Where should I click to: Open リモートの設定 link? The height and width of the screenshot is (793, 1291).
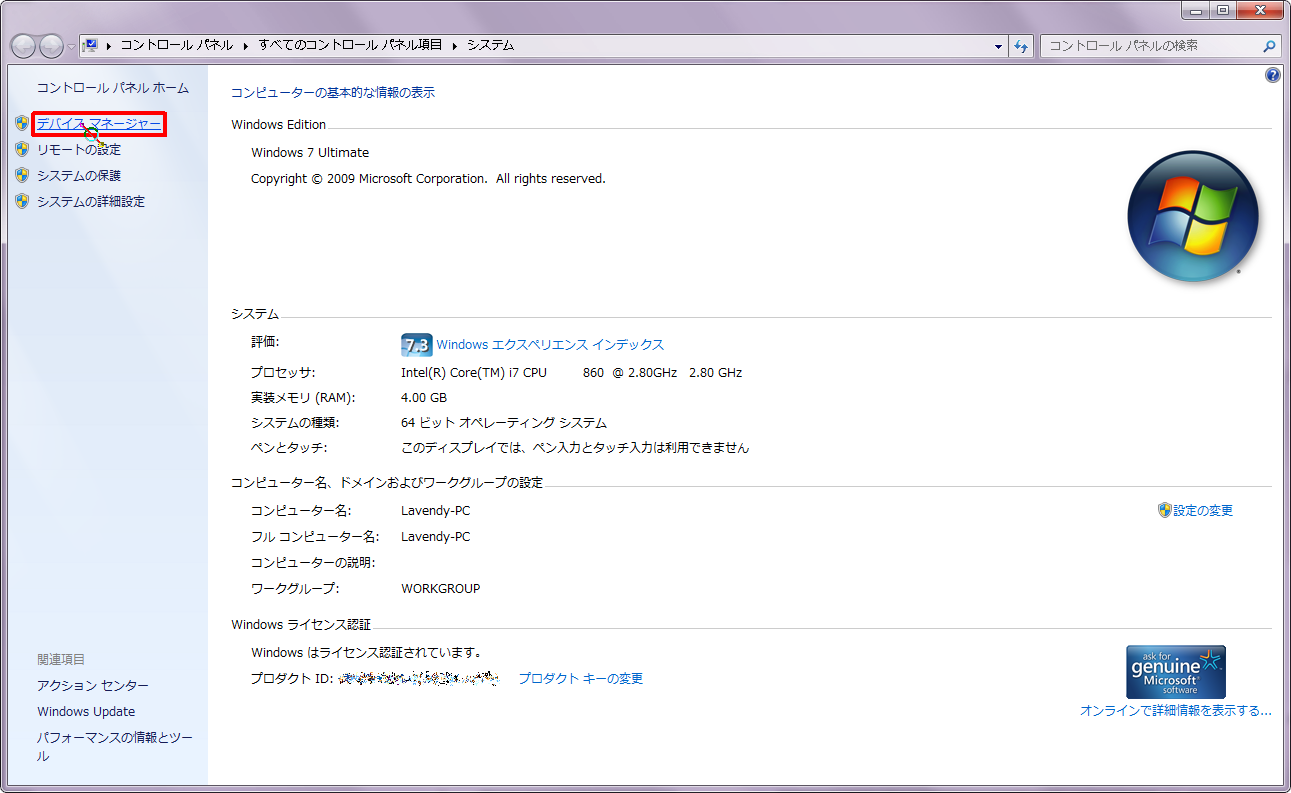tap(79, 150)
